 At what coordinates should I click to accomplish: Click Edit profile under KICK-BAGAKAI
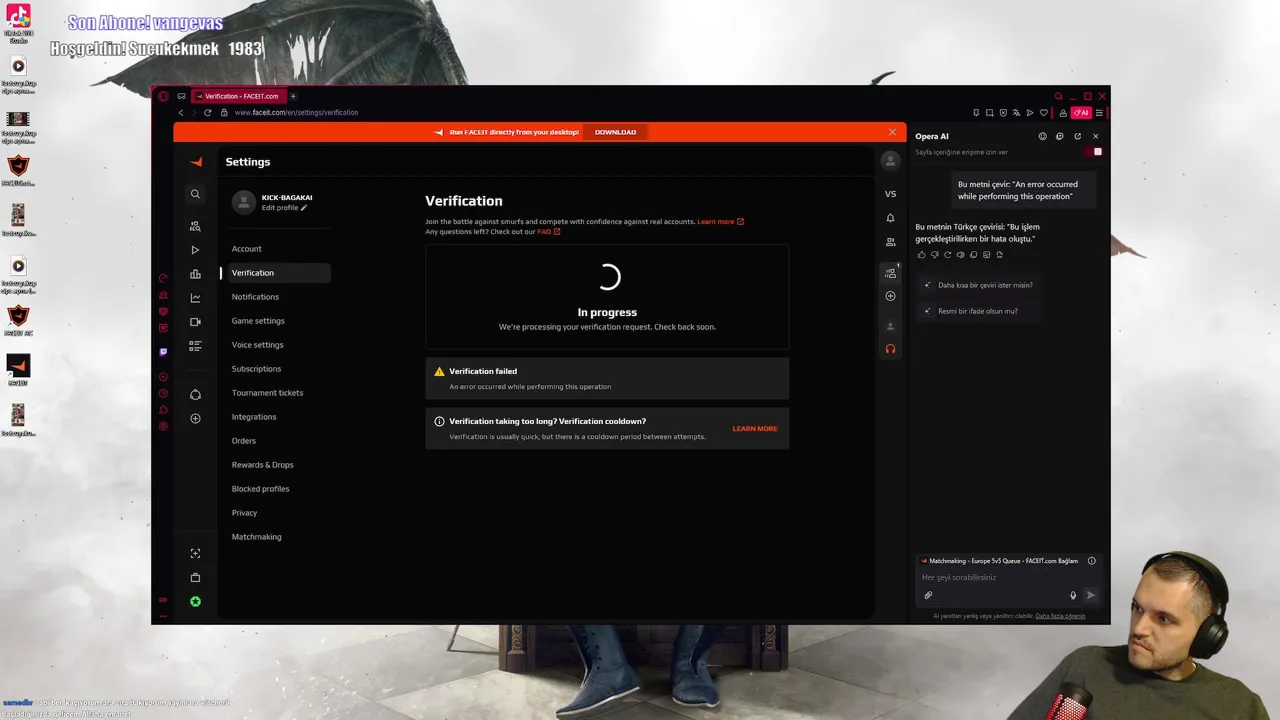point(284,208)
